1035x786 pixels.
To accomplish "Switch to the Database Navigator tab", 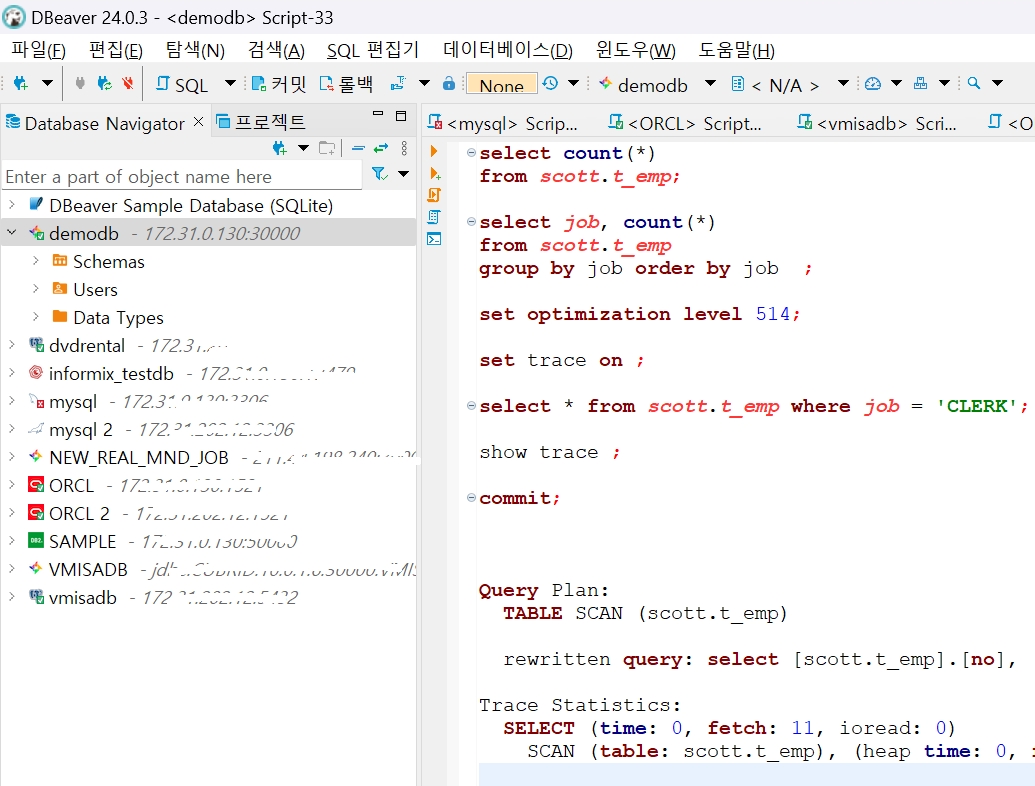I will pyautogui.click(x=104, y=123).
